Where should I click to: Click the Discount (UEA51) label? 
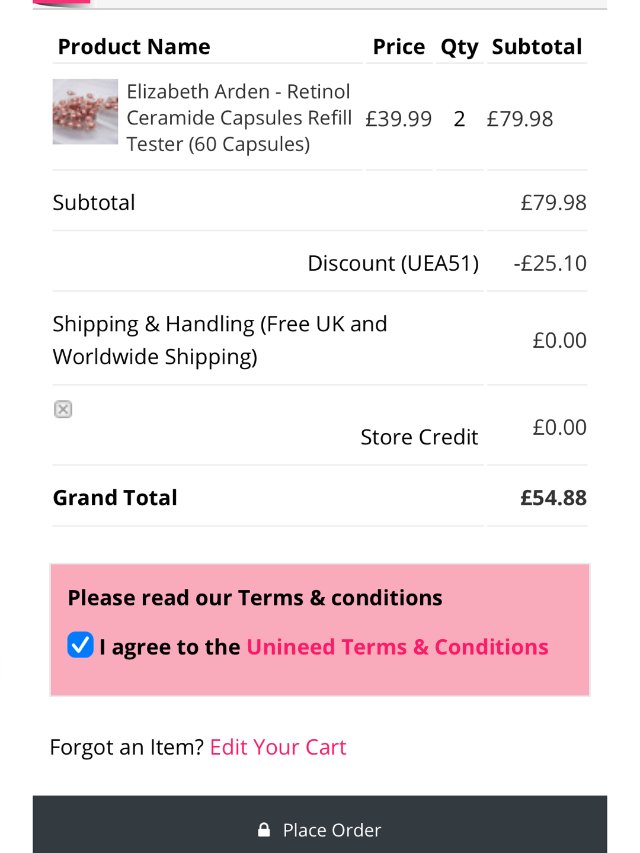[x=393, y=263]
